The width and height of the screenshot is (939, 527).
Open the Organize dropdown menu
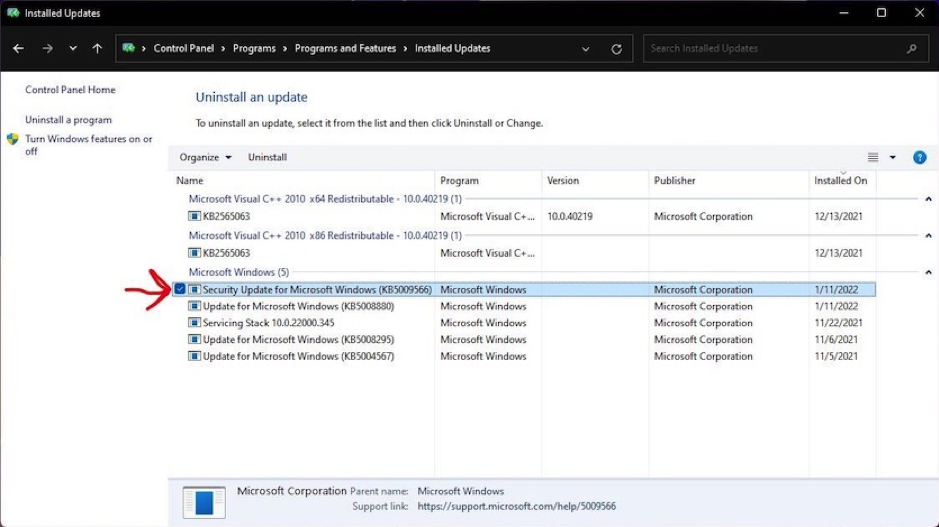click(x=205, y=157)
